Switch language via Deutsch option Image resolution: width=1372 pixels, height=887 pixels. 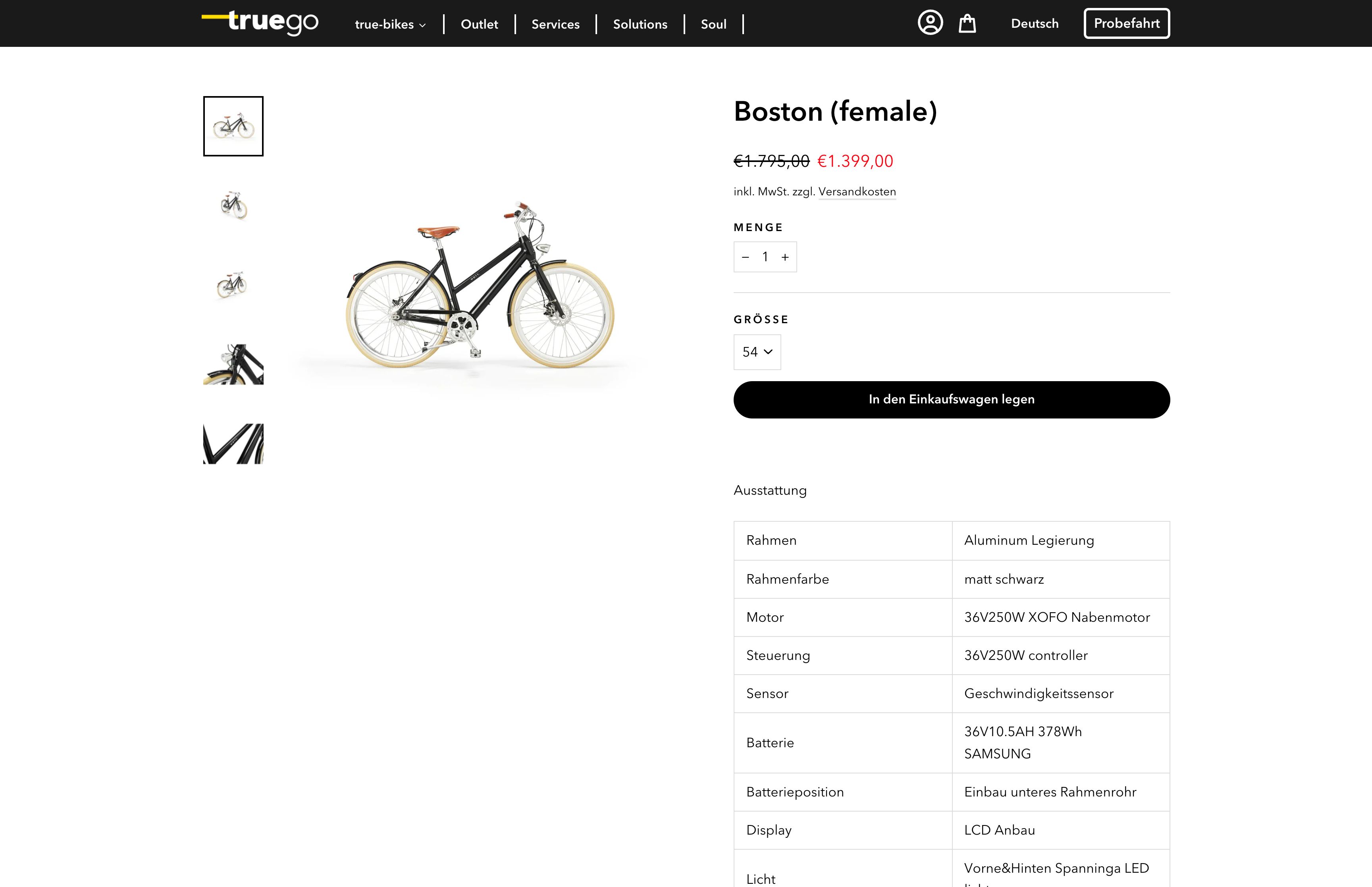(x=1035, y=23)
